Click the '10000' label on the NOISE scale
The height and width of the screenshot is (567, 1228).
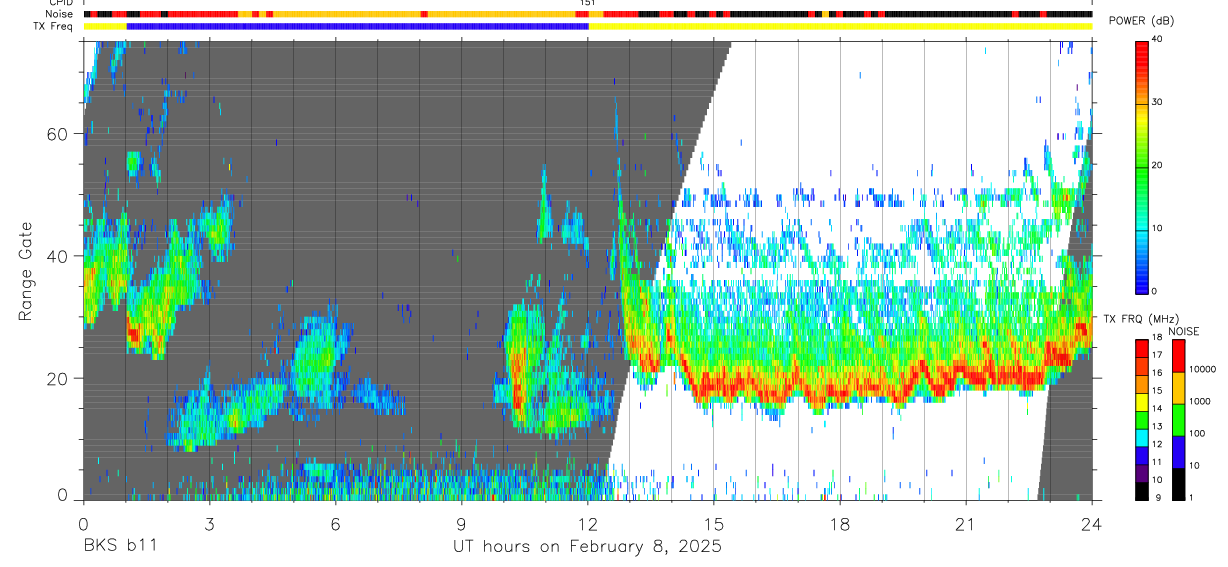[1201, 369]
